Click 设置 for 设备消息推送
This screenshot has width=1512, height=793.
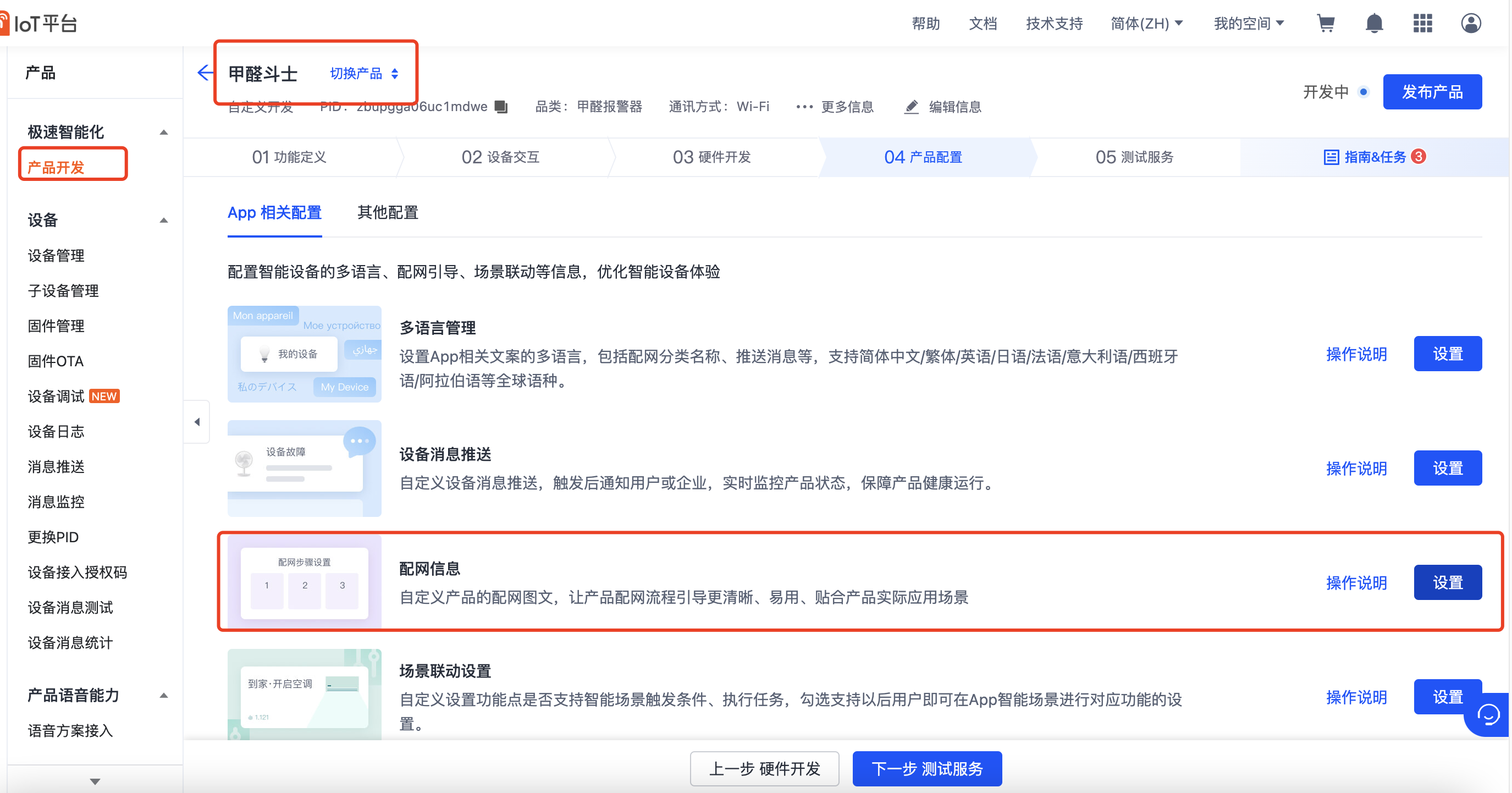[x=1448, y=469]
